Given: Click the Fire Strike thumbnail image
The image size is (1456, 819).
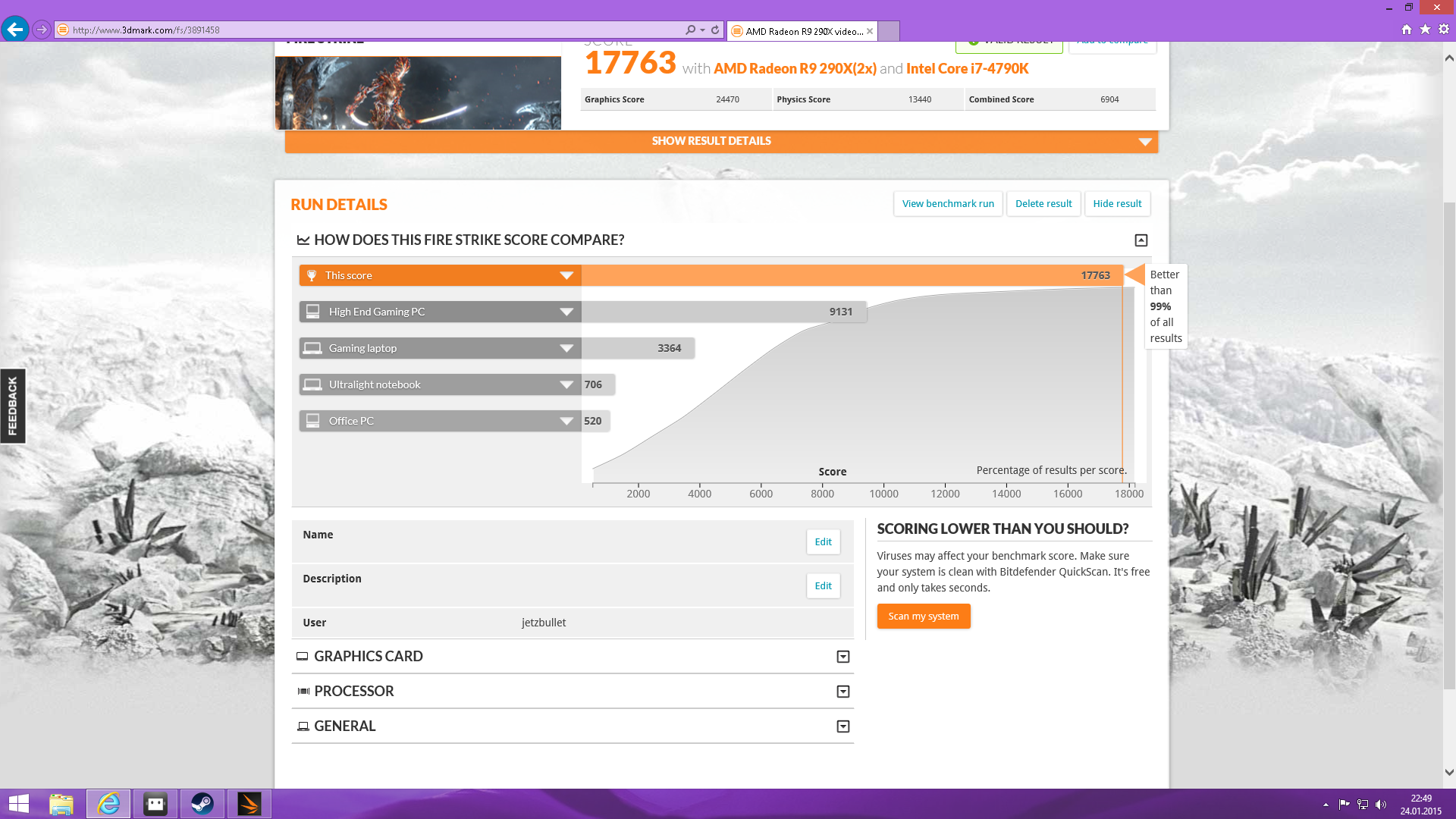Looking at the screenshot, I should [418, 93].
